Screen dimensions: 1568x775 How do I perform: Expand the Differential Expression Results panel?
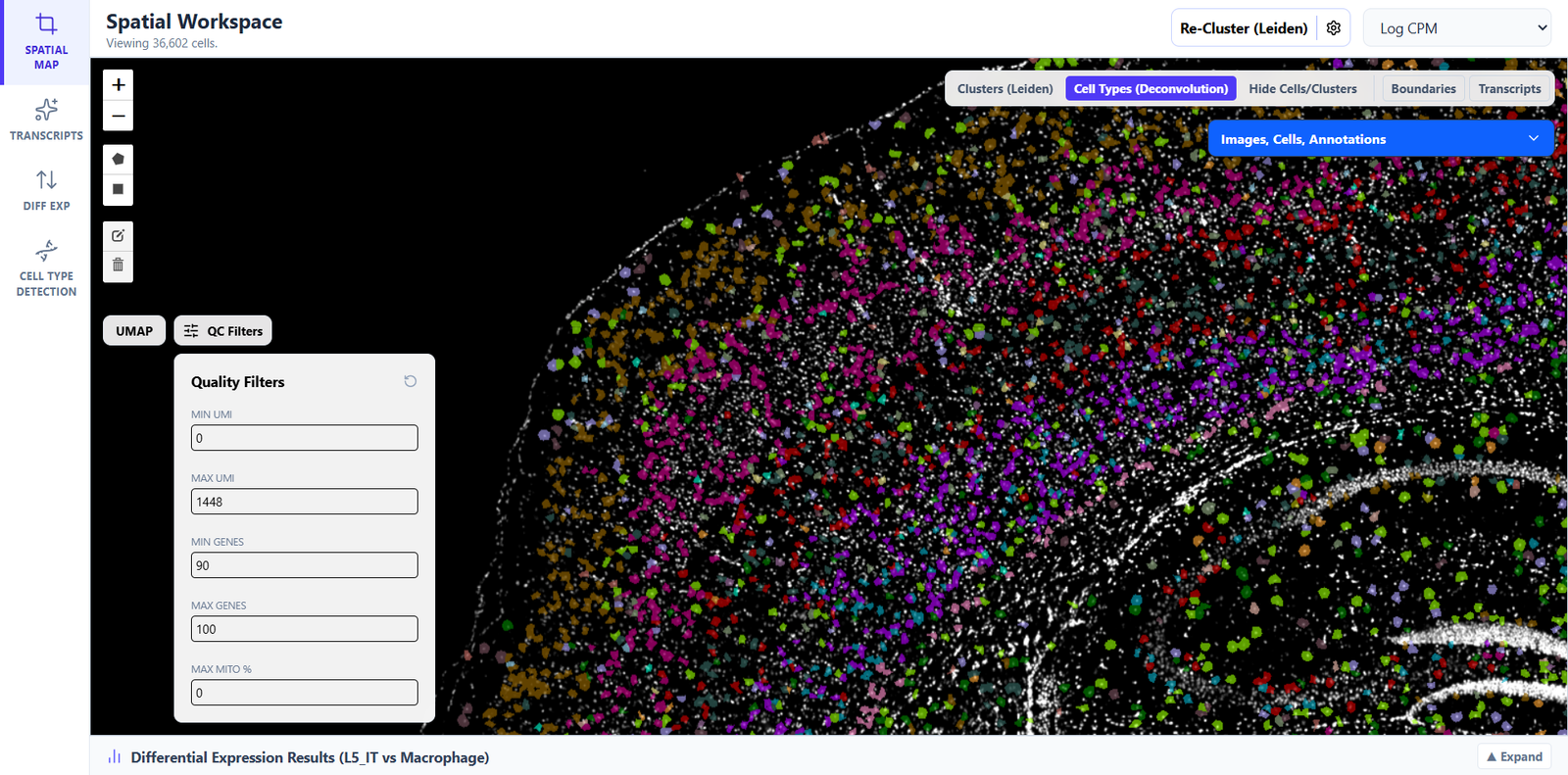(1514, 756)
